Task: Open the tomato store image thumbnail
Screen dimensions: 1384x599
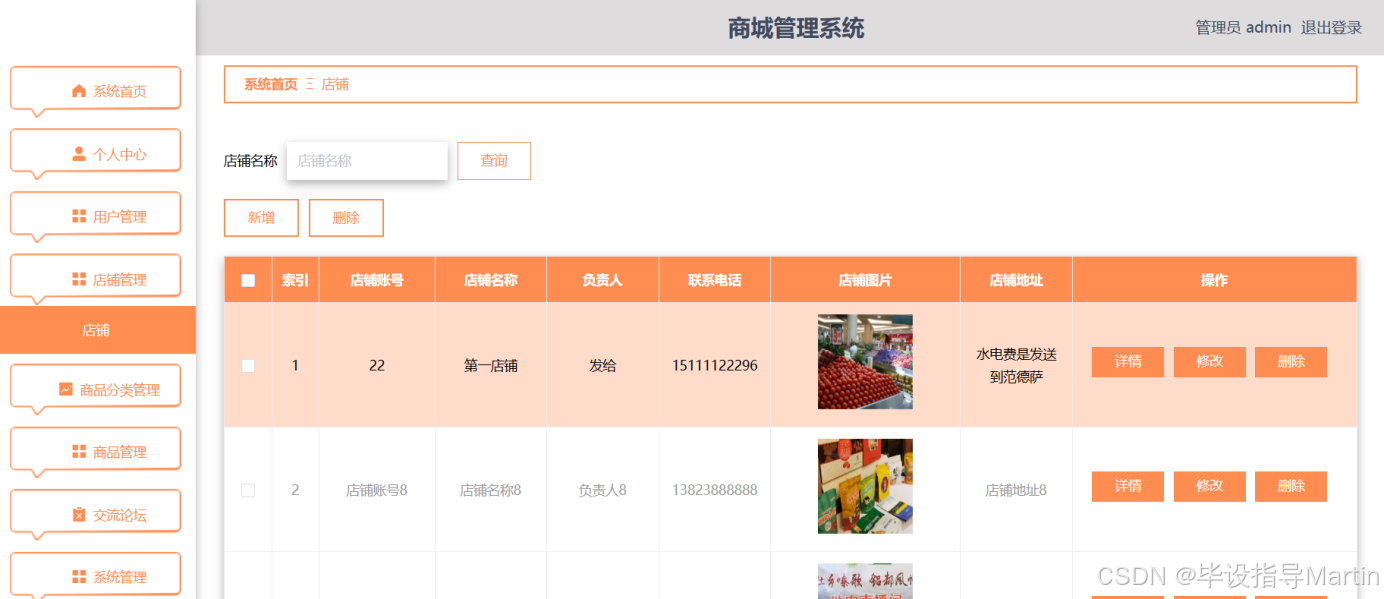Action: (x=865, y=362)
